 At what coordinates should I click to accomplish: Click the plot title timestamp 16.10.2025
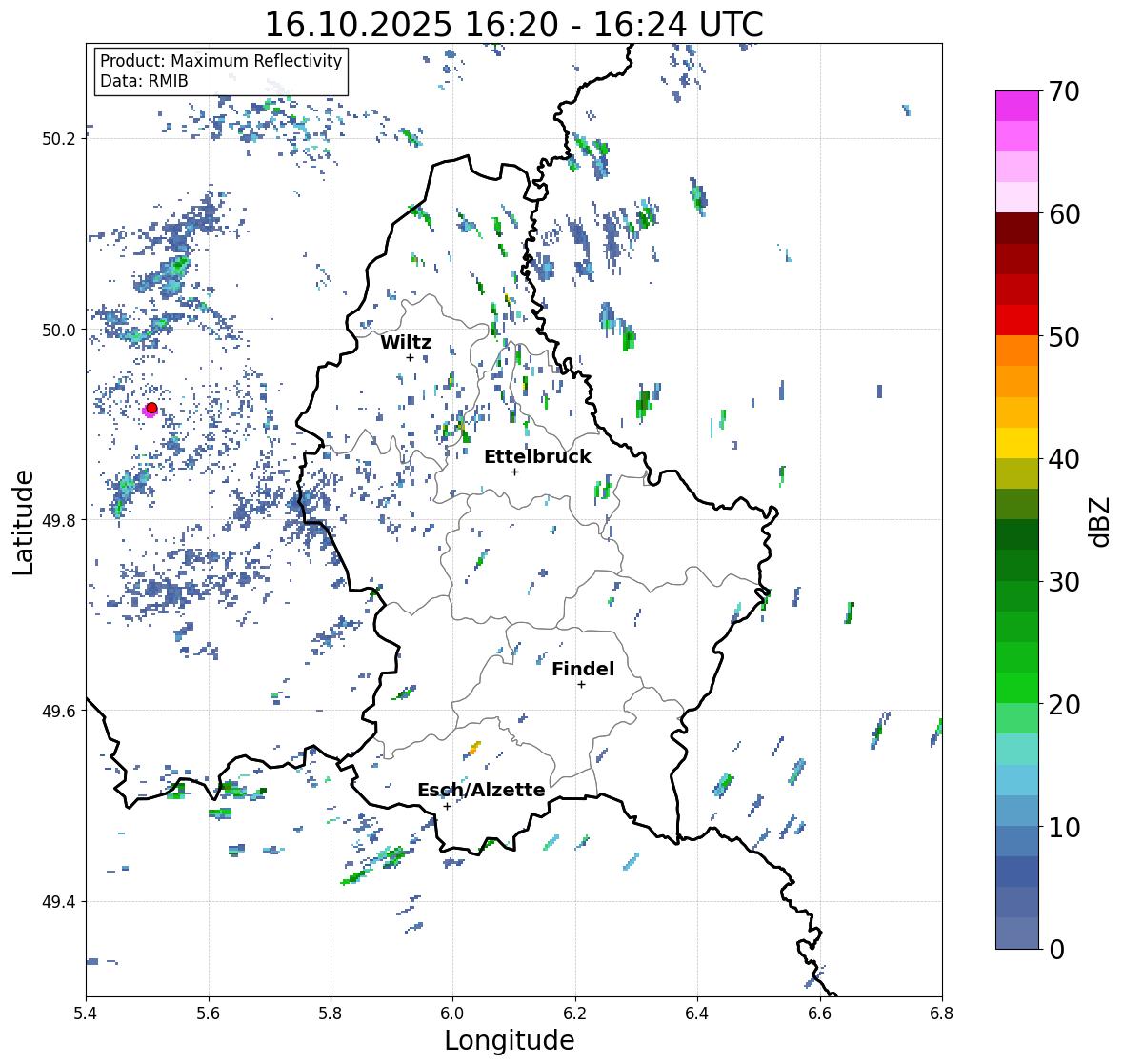[x=359, y=25]
